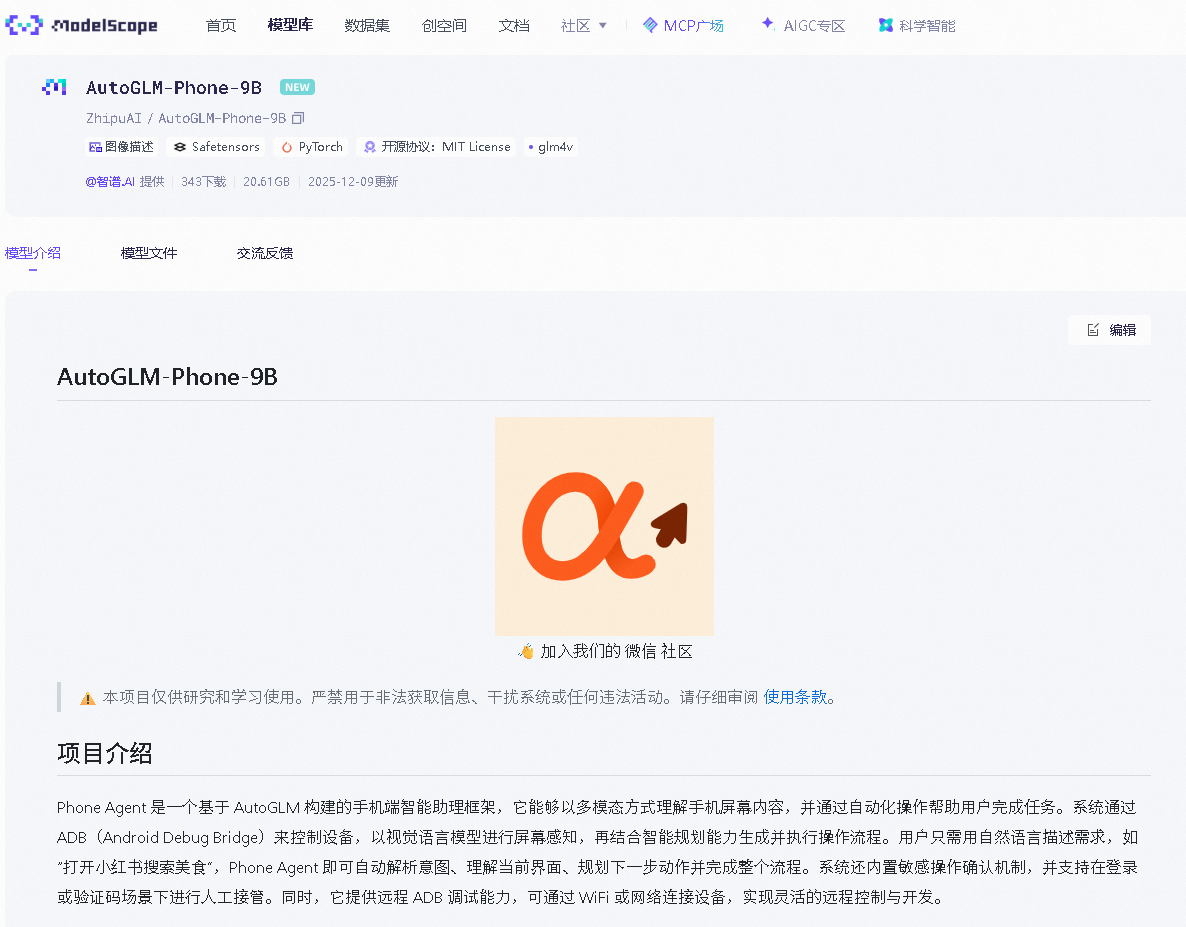
Task: Click the AIGC专区 sparkle icon
Action: click(x=766, y=25)
